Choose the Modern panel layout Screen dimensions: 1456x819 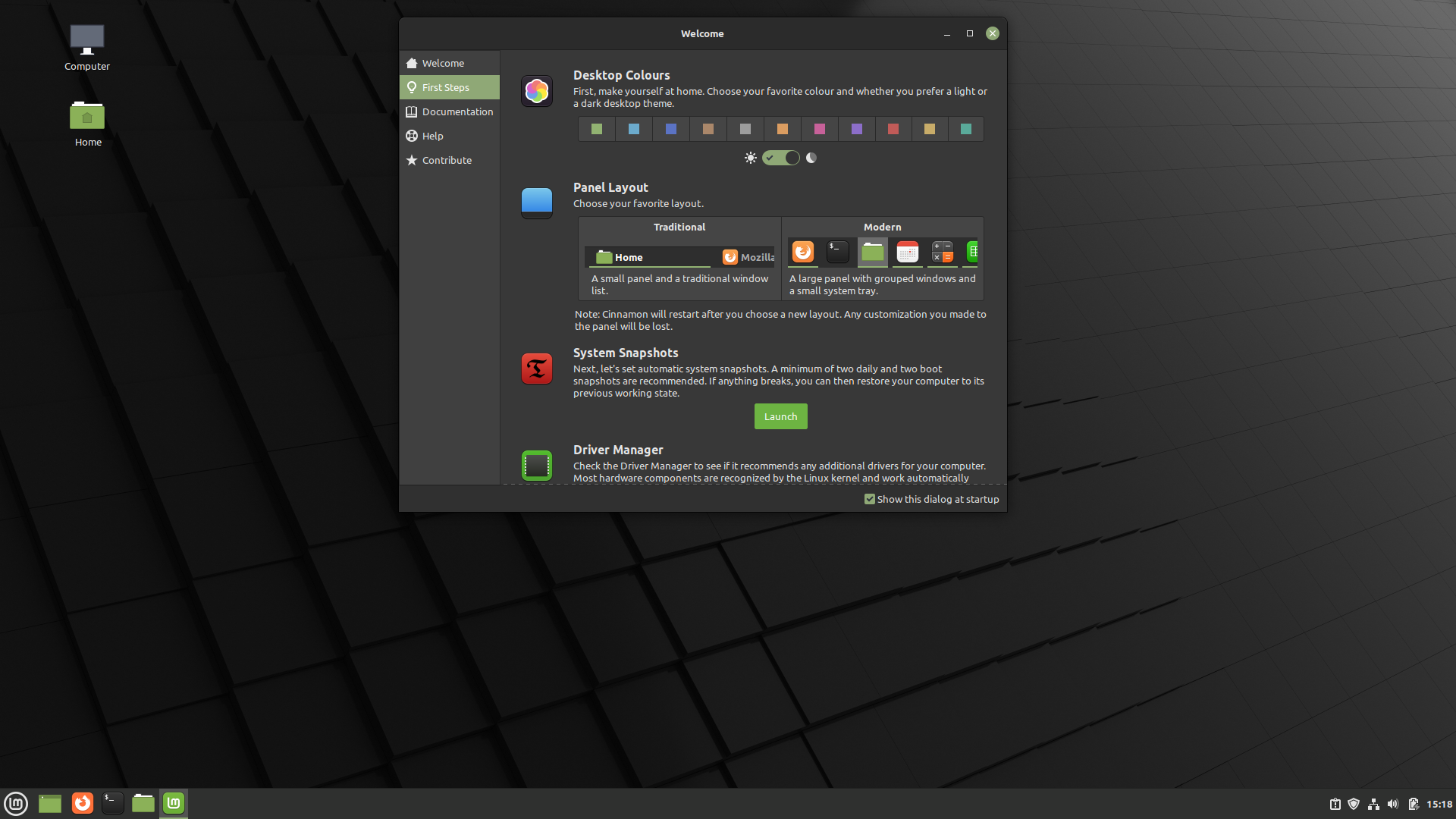coord(883,259)
